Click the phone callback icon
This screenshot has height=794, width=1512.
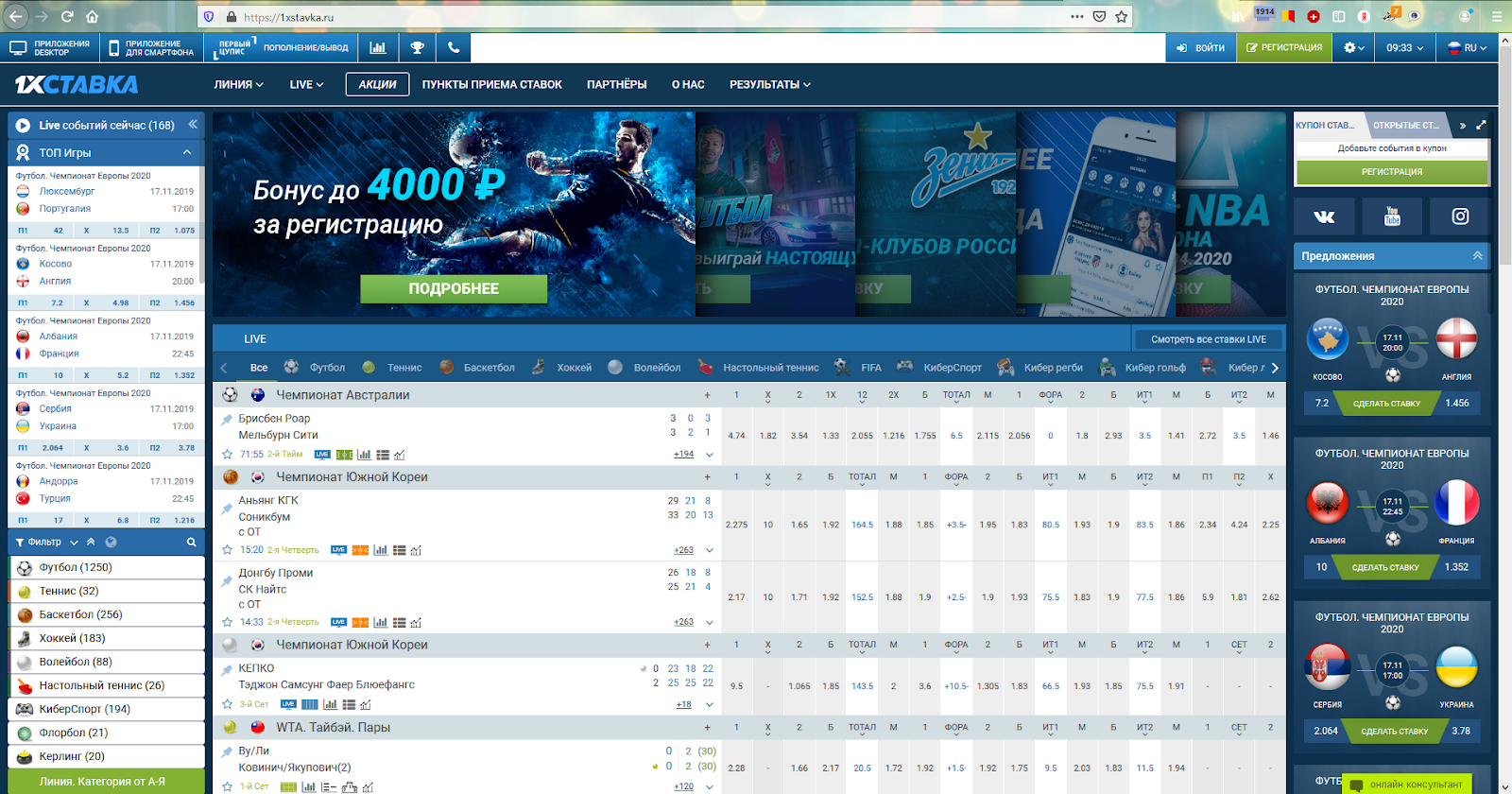coord(454,47)
